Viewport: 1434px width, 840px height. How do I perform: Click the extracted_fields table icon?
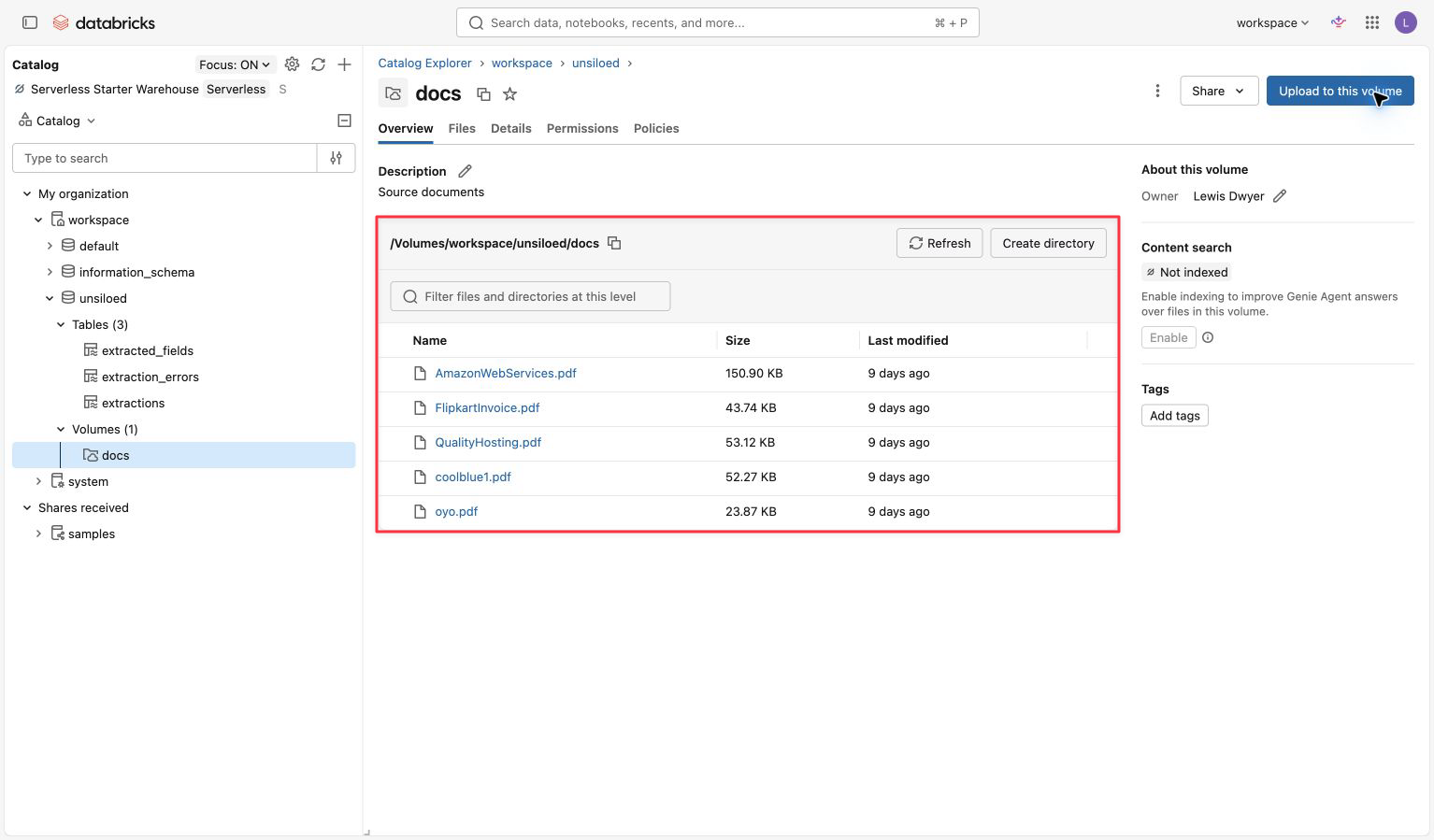coord(91,350)
